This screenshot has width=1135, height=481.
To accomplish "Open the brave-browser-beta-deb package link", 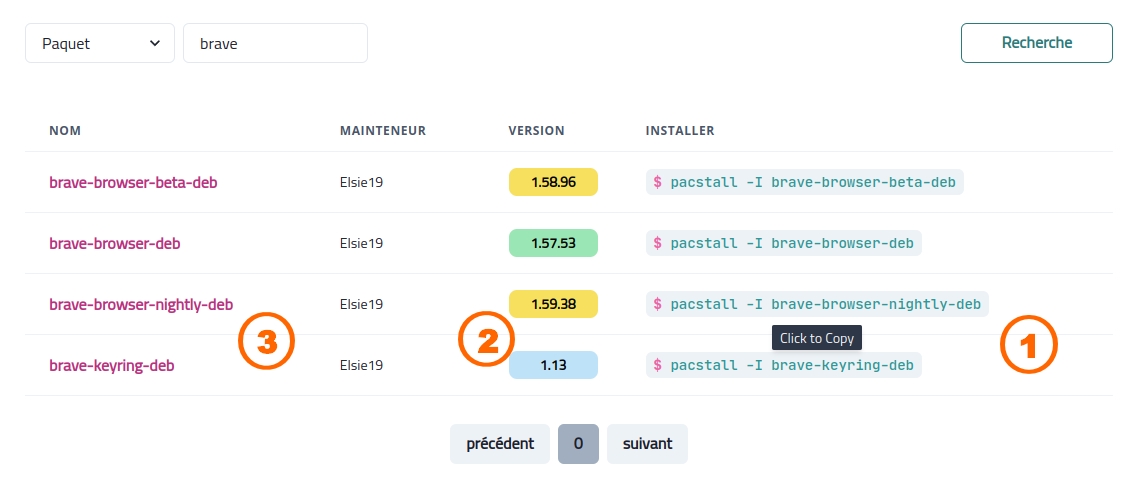I will pyautogui.click(x=133, y=182).
